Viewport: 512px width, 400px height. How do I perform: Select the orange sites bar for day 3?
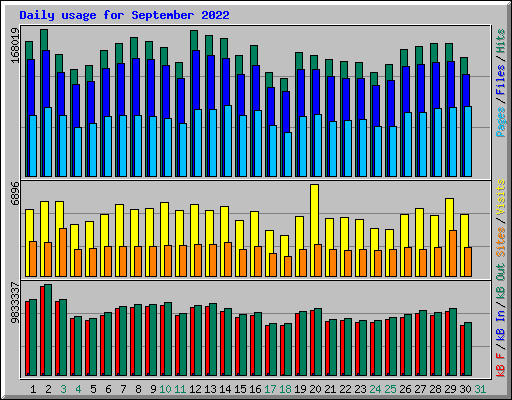(x=63, y=252)
